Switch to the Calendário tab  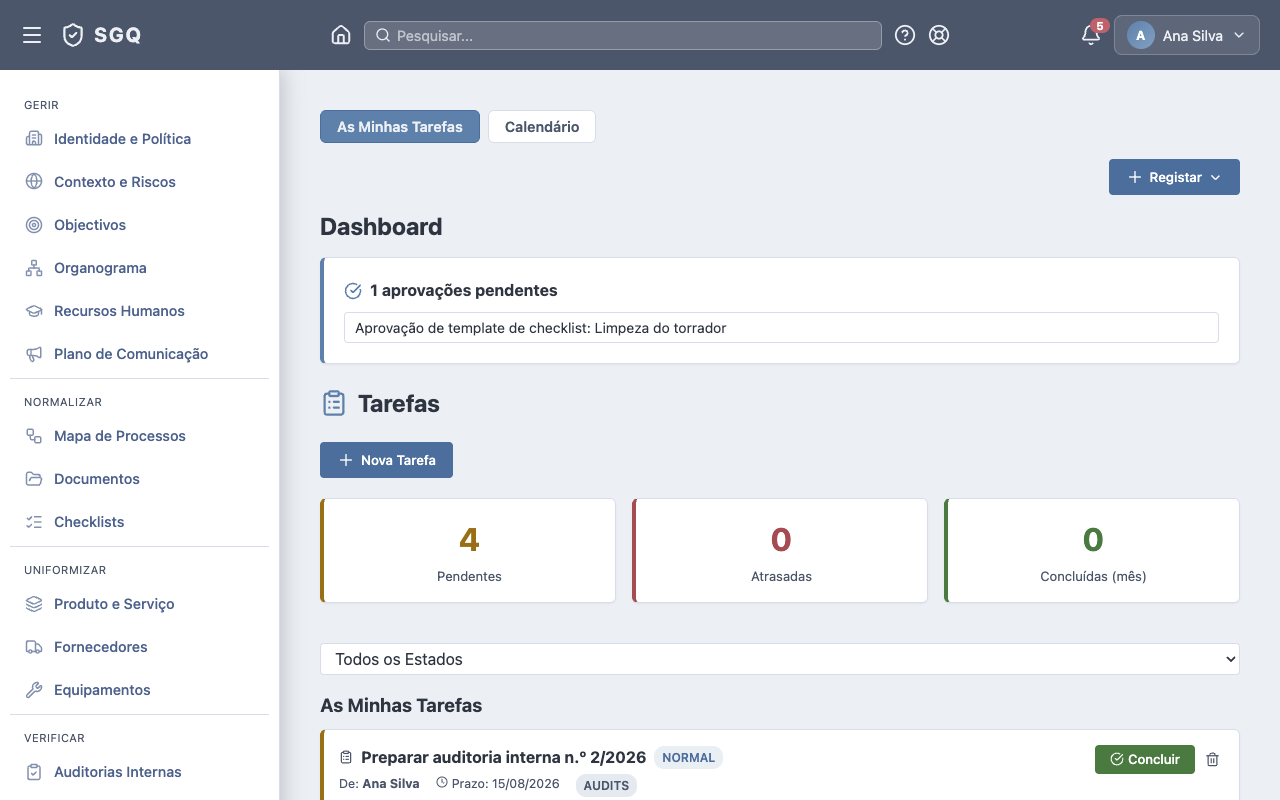542,127
